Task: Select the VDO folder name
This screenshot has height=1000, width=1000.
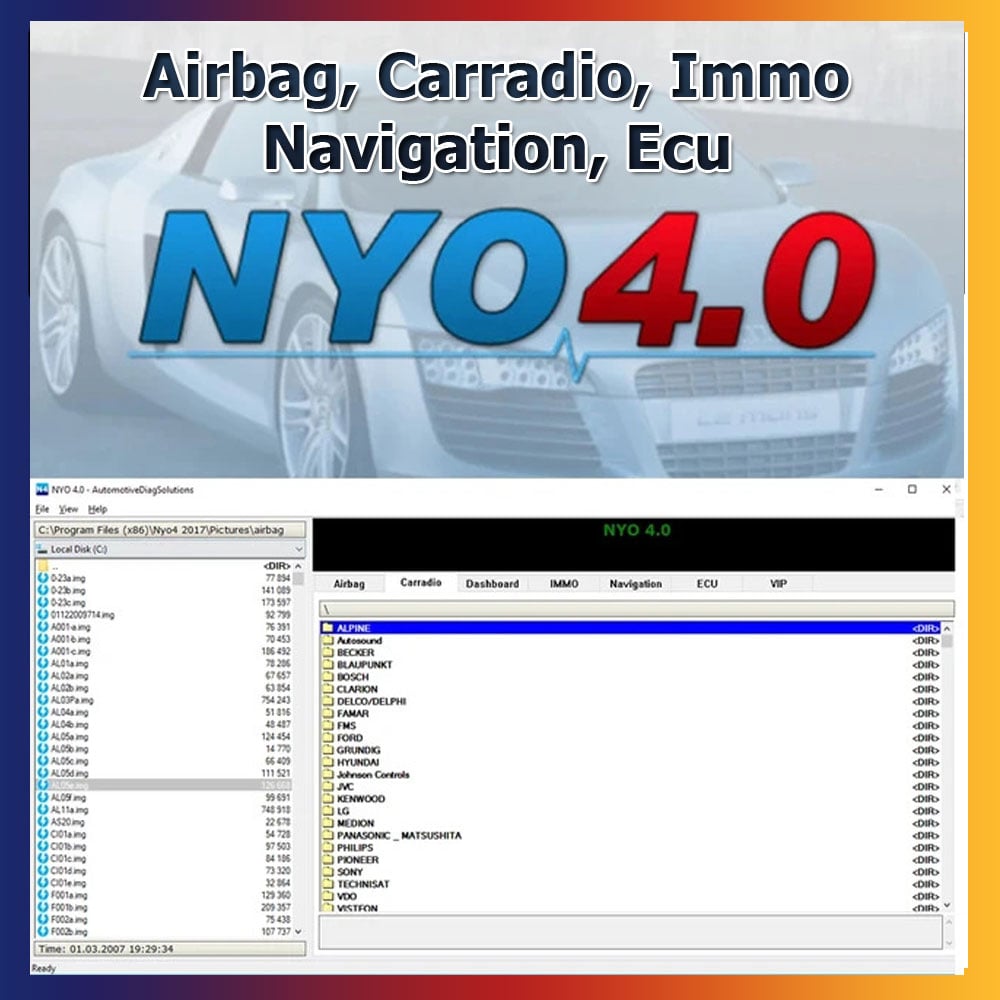Action: point(347,896)
